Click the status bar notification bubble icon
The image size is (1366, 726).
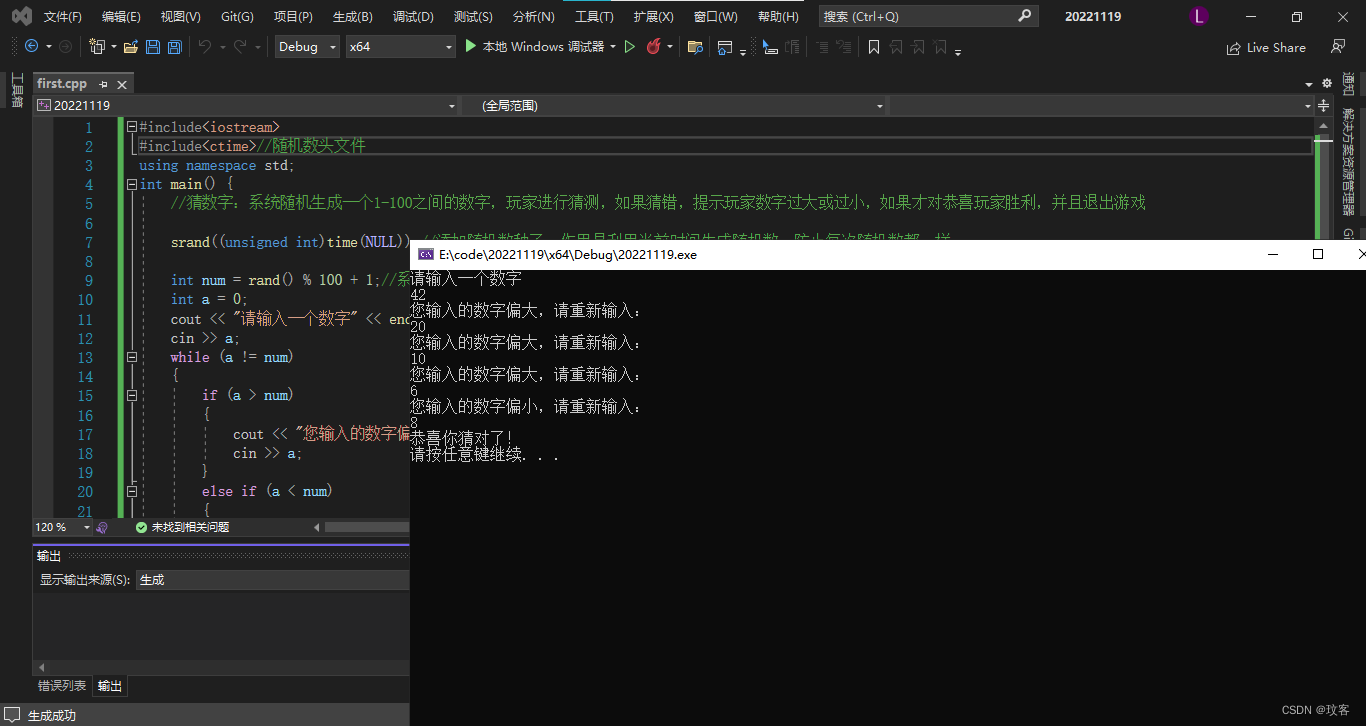tap(12, 715)
